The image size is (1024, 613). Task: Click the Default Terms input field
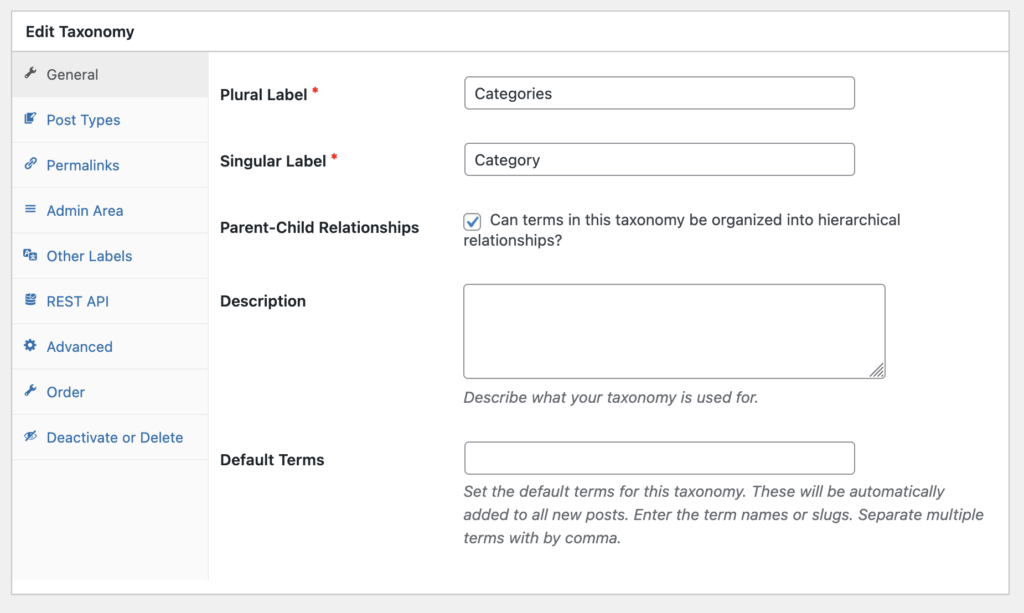(x=659, y=458)
